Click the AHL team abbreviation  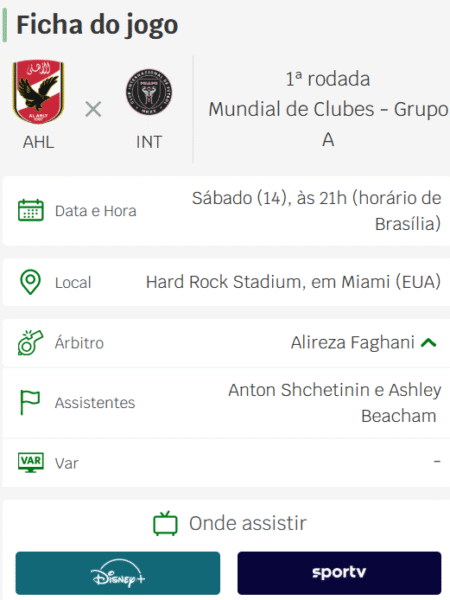coord(38,142)
